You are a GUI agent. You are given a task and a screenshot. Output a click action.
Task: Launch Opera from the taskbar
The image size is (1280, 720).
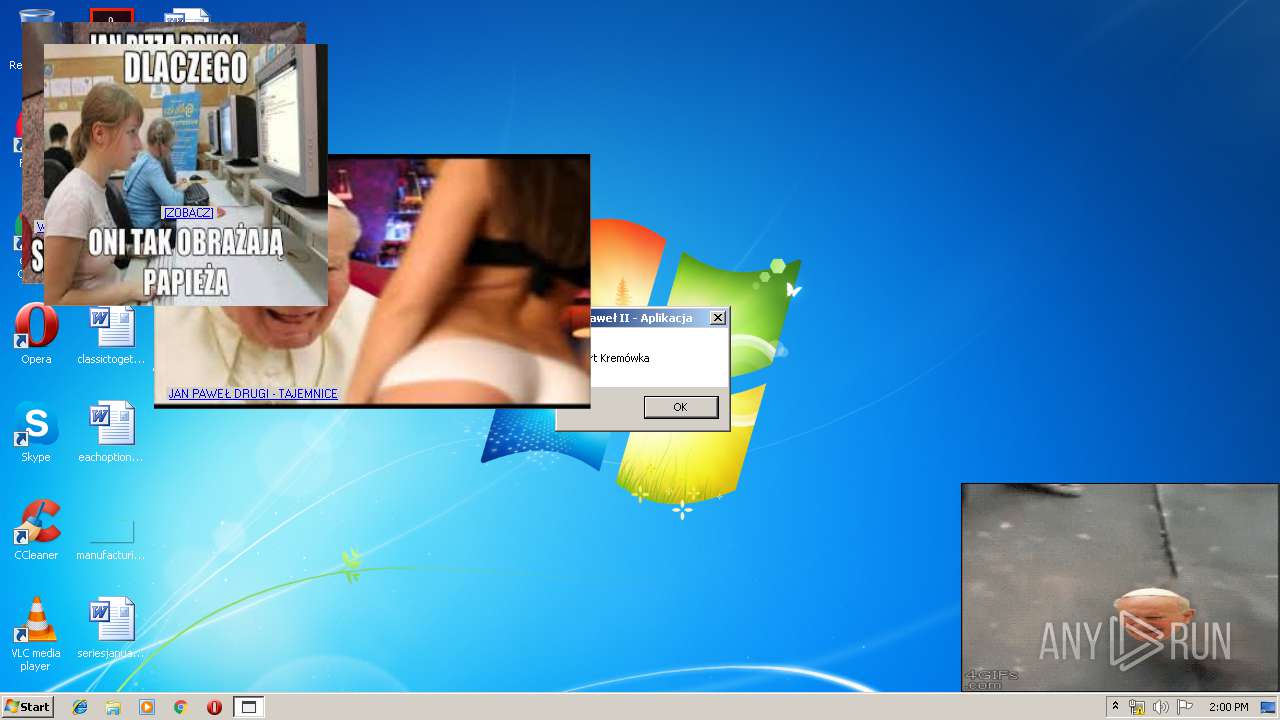pyautogui.click(x=214, y=707)
